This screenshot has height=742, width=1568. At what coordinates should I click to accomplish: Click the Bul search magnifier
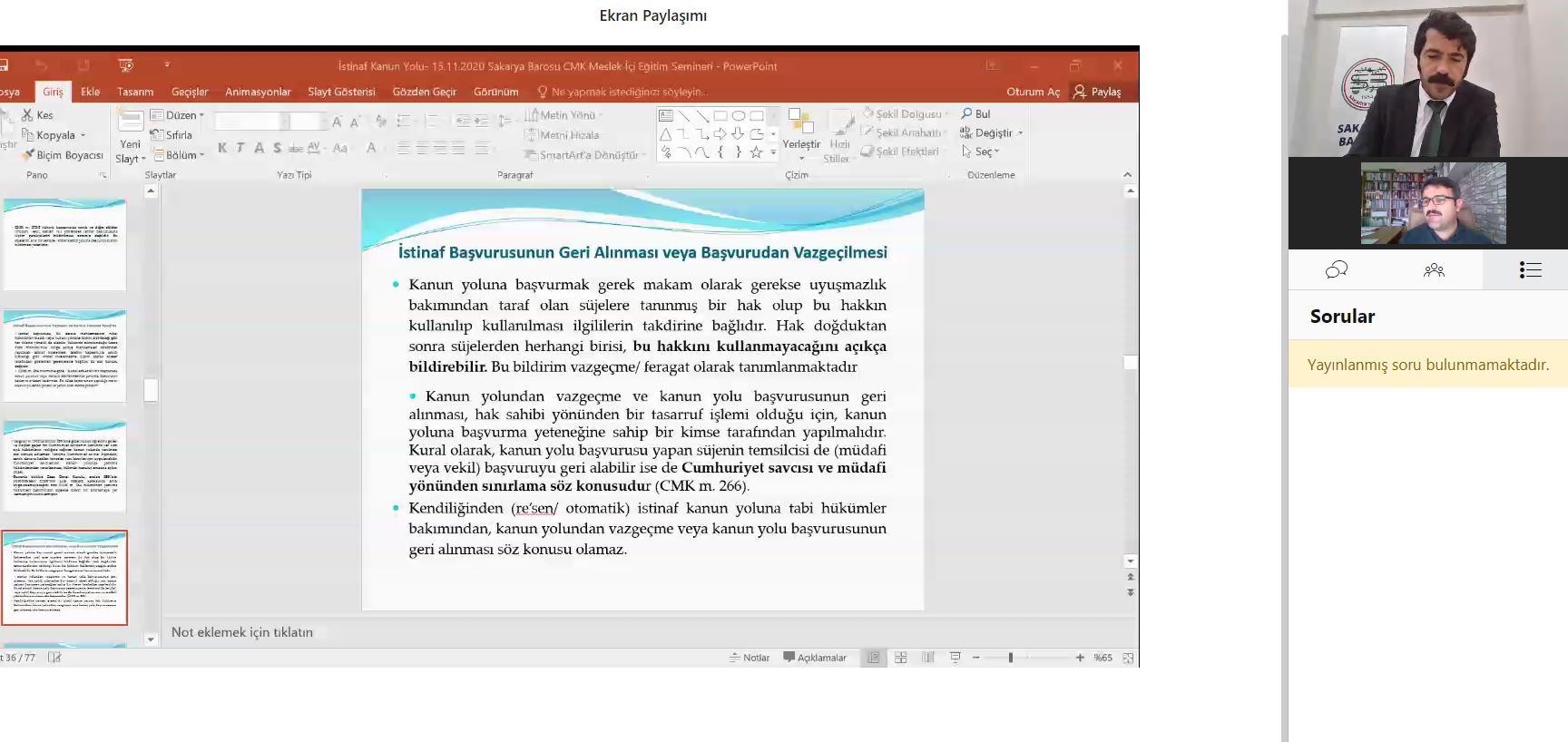(967, 114)
